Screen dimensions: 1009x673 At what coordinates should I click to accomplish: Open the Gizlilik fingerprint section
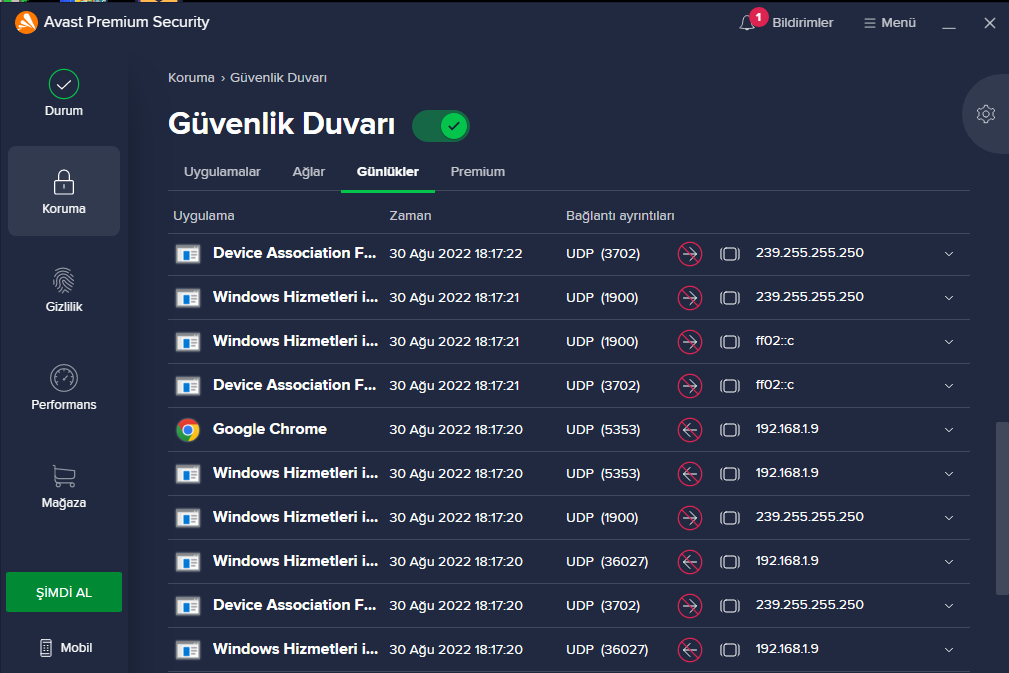(x=64, y=290)
